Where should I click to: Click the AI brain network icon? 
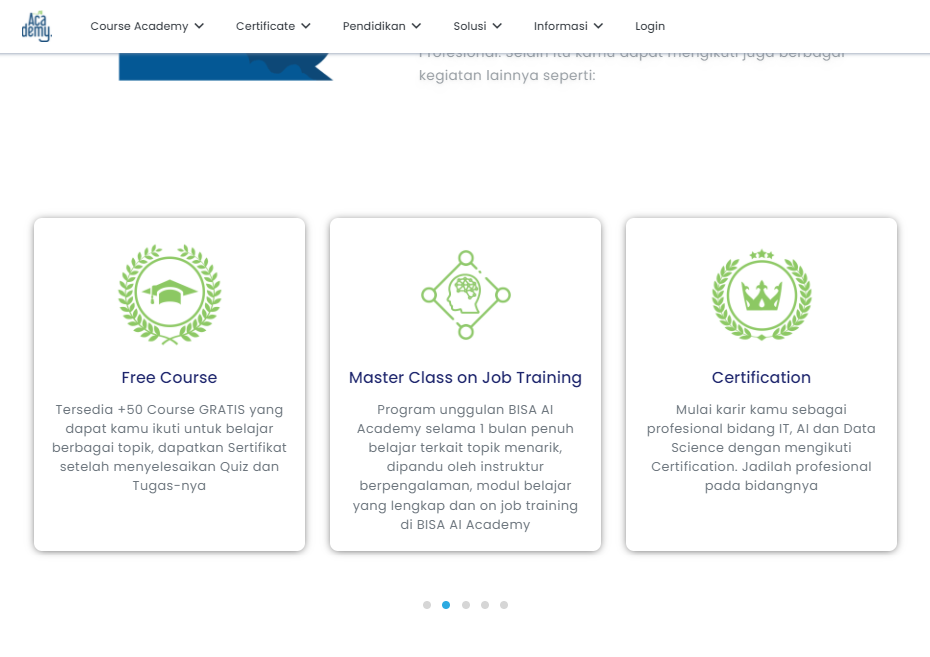pyautogui.click(x=465, y=295)
